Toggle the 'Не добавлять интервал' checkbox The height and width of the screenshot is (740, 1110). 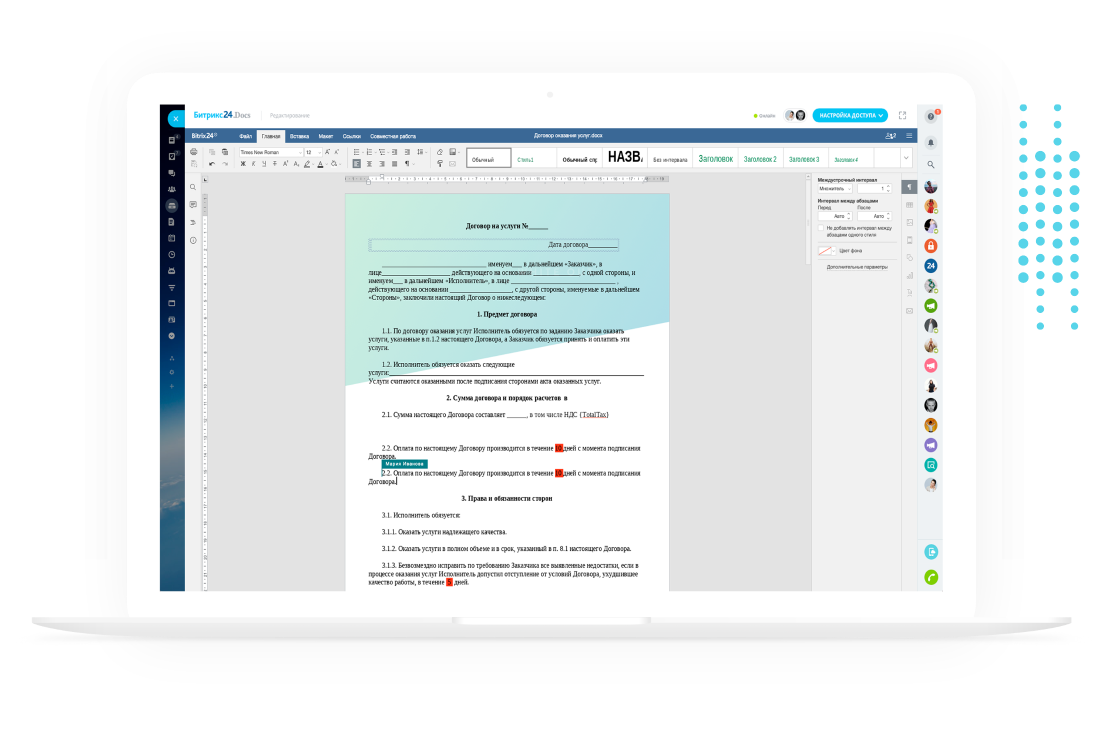click(x=821, y=228)
